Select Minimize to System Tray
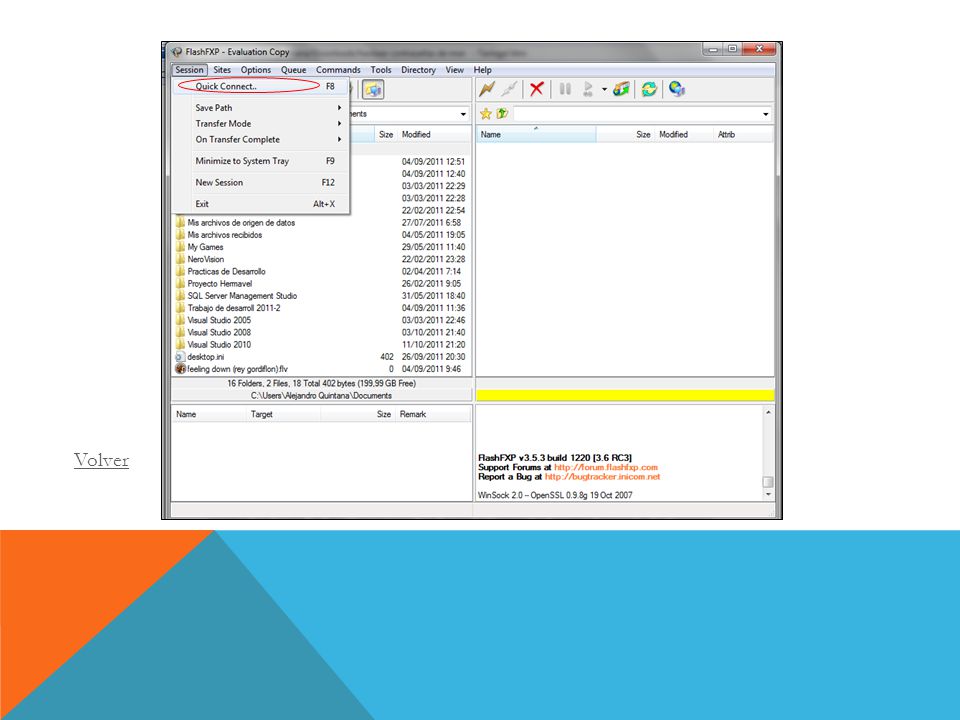Viewport: 960px width, 720px height. 261,161
